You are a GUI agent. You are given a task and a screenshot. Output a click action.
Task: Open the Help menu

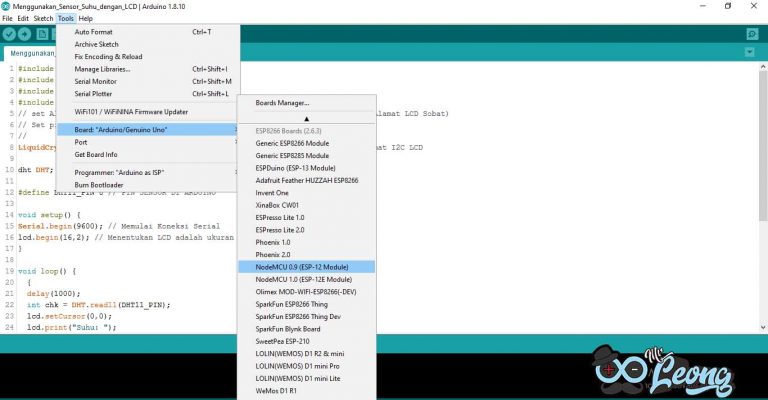86,19
